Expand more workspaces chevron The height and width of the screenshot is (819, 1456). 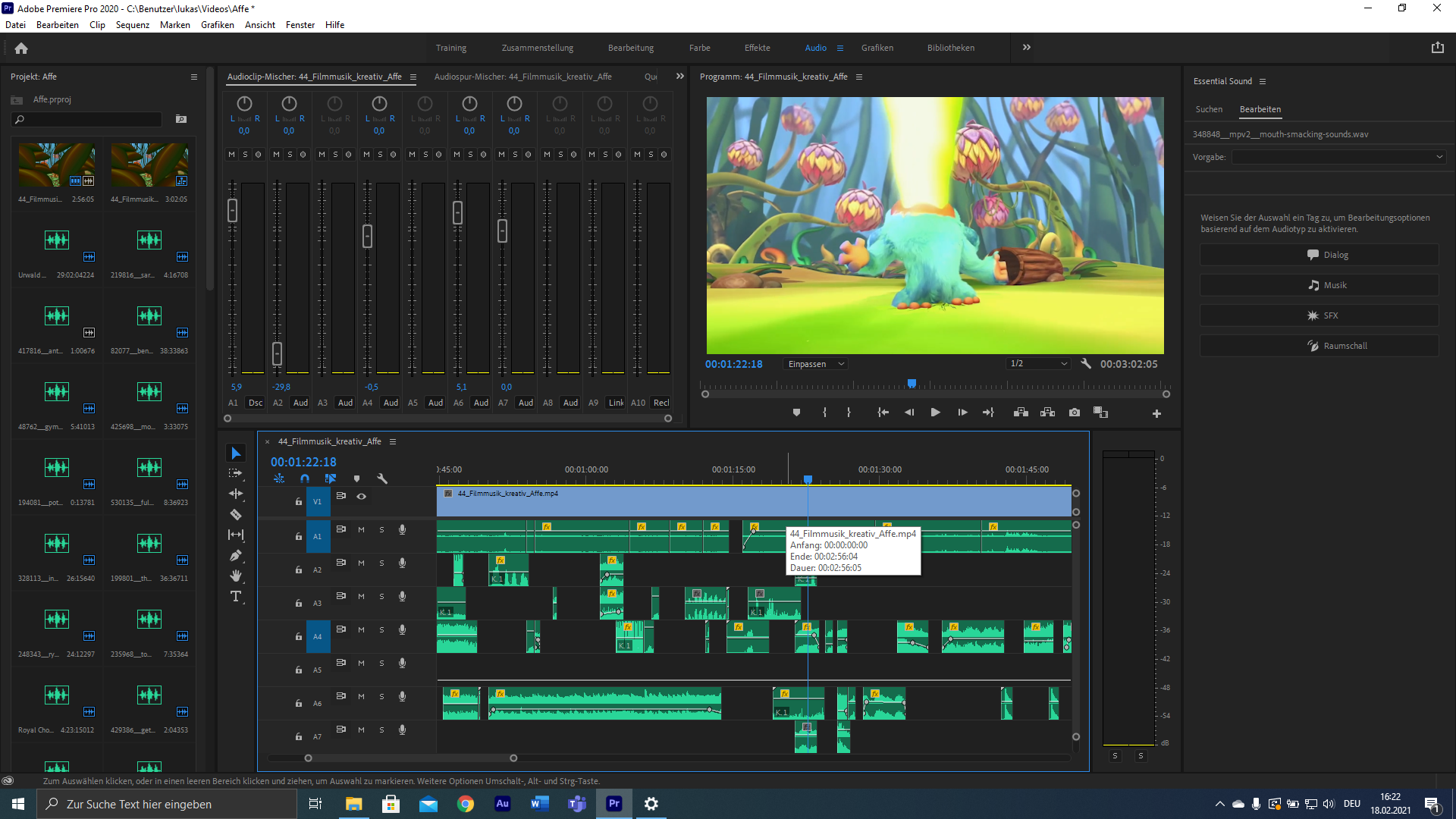pyautogui.click(x=1027, y=47)
